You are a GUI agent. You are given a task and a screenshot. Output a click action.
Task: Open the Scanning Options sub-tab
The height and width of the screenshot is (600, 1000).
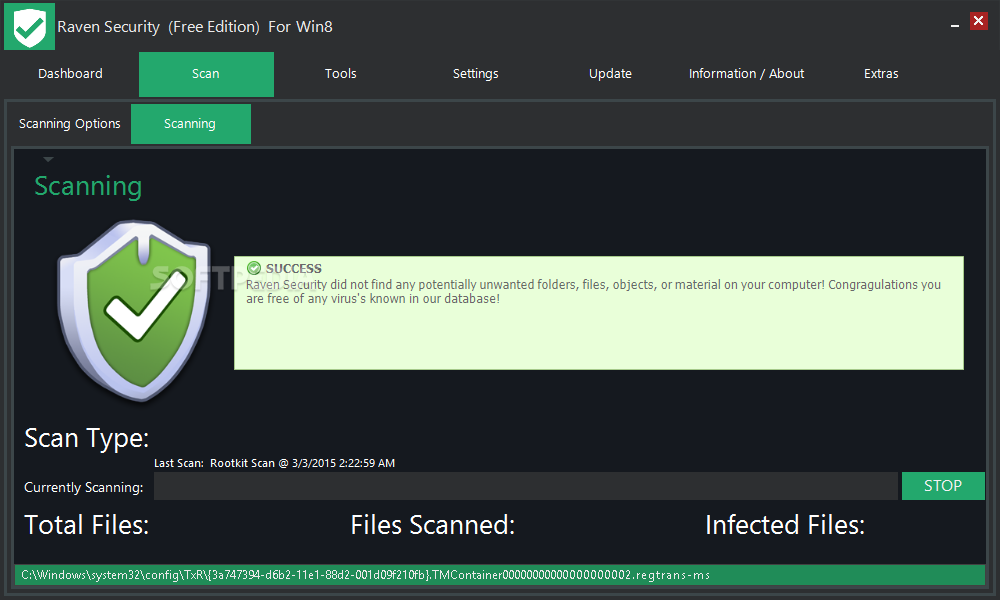coord(70,124)
